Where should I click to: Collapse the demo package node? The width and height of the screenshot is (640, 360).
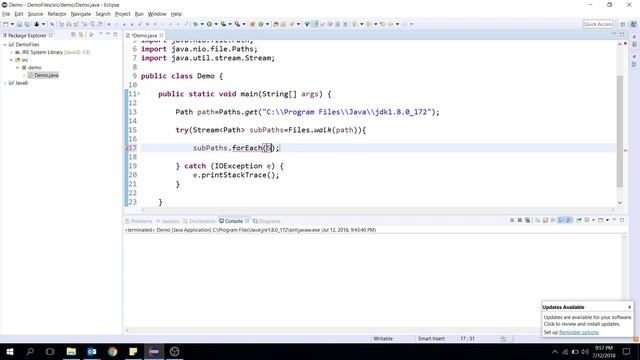tap(18, 68)
